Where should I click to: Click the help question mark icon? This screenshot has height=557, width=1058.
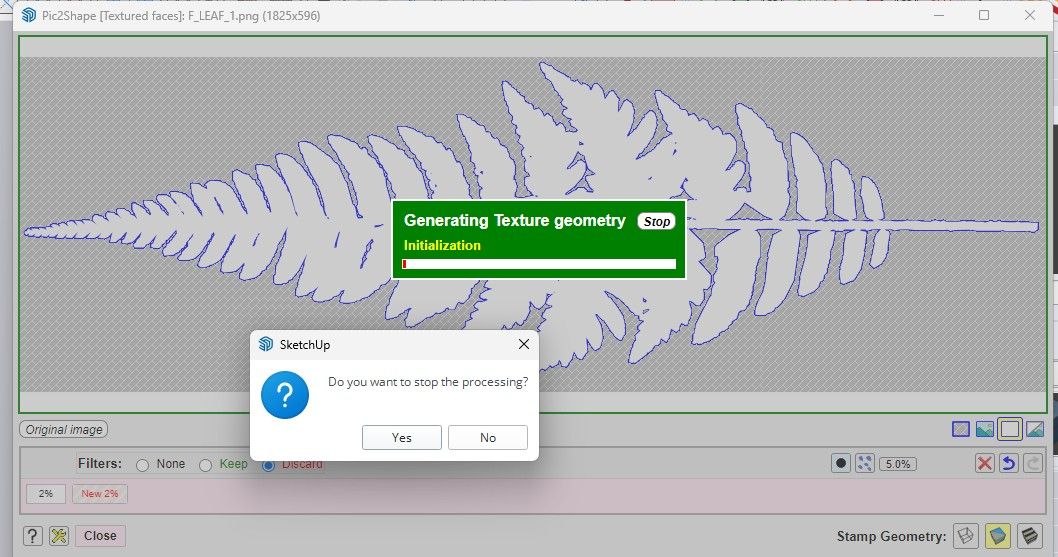[33, 536]
